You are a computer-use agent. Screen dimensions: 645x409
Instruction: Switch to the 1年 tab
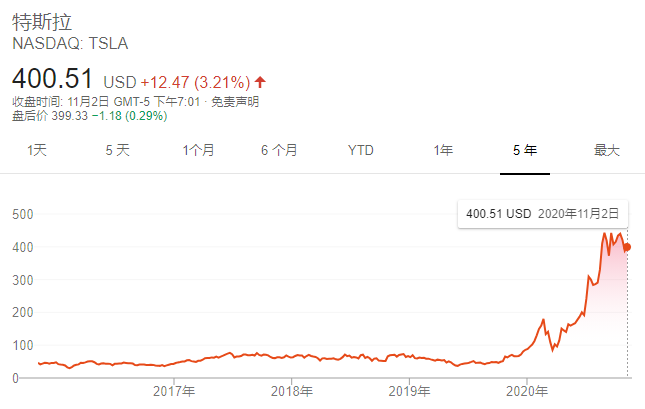coord(443,150)
